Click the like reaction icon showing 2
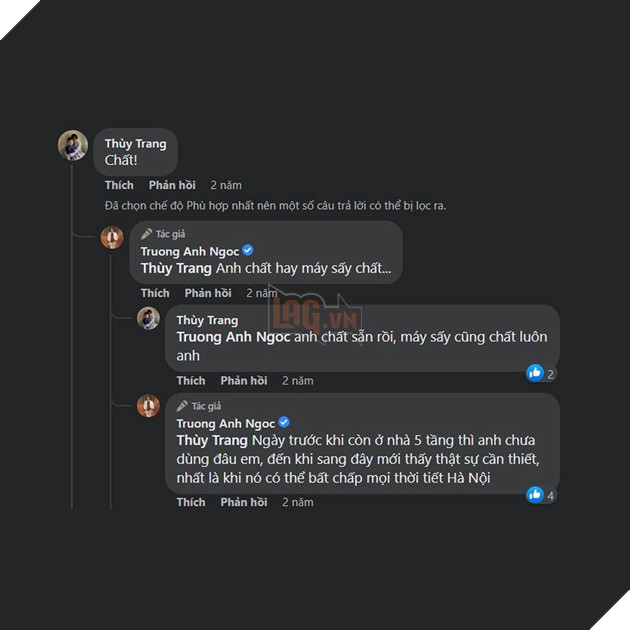Screen dimensions: 630x630 [535, 373]
